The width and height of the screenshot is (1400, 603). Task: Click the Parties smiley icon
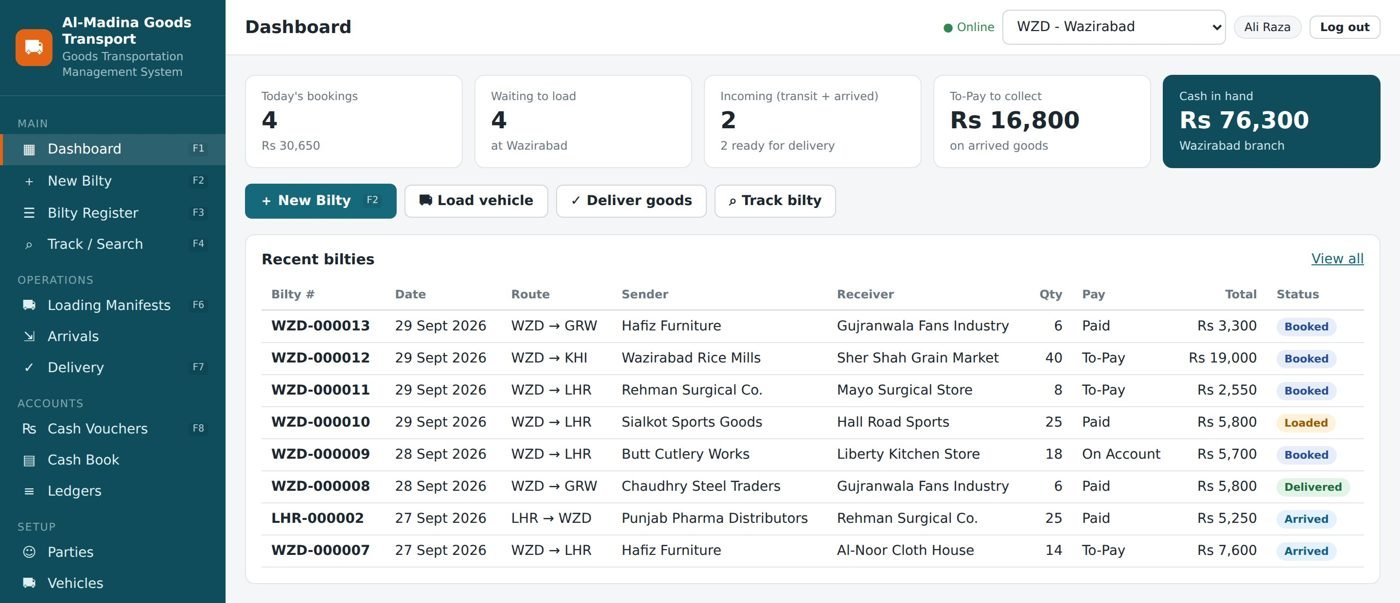pos(29,552)
